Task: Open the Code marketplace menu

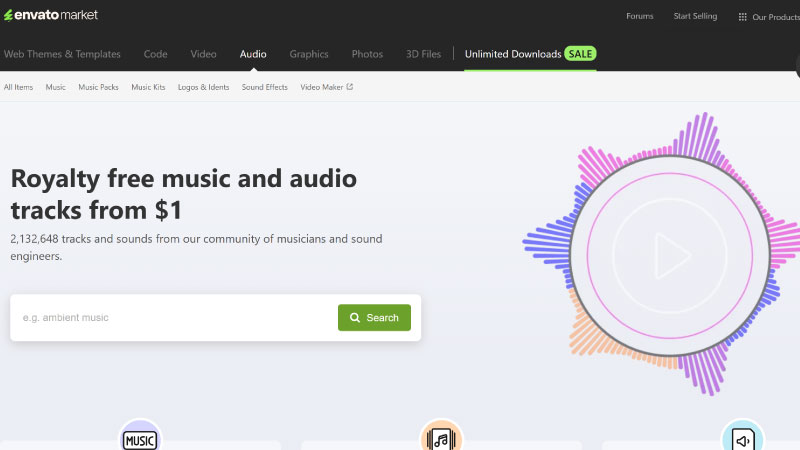Action: [x=156, y=54]
